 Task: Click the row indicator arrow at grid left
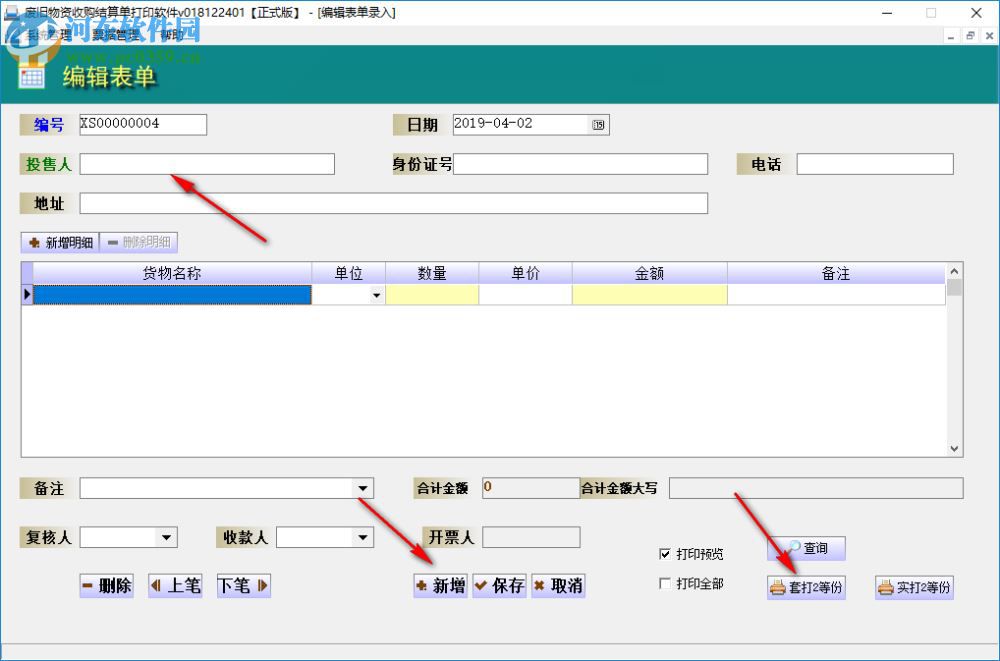(x=27, y=295)
